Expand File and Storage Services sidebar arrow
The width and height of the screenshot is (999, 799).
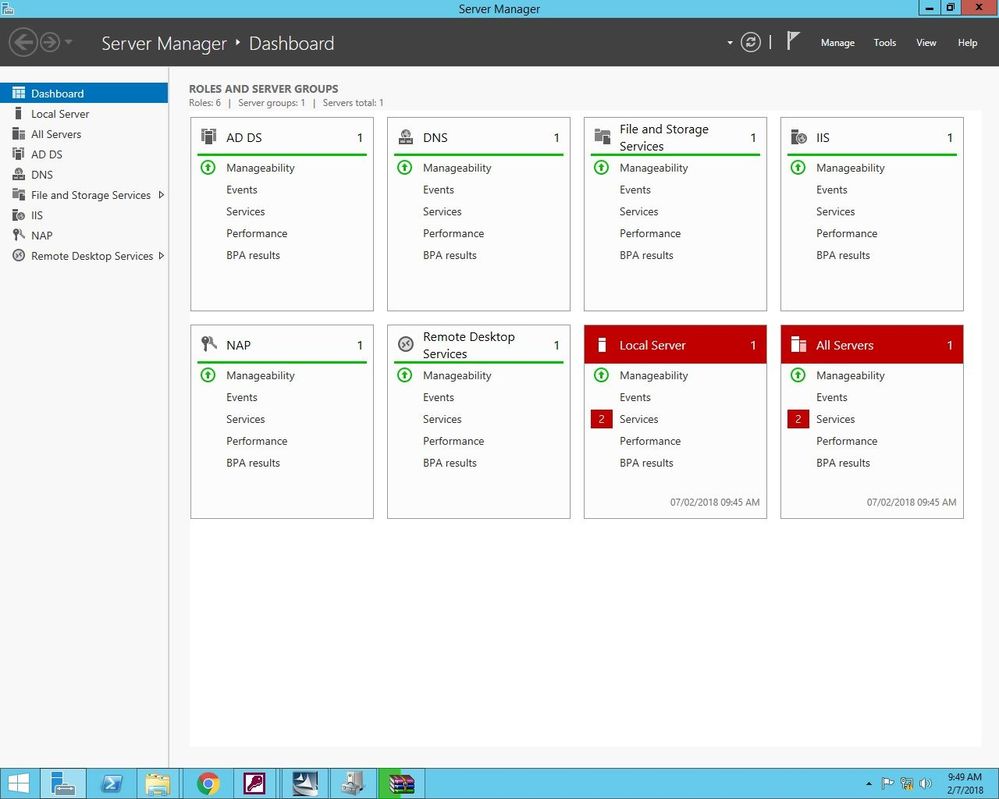click(x=161, y=194)
